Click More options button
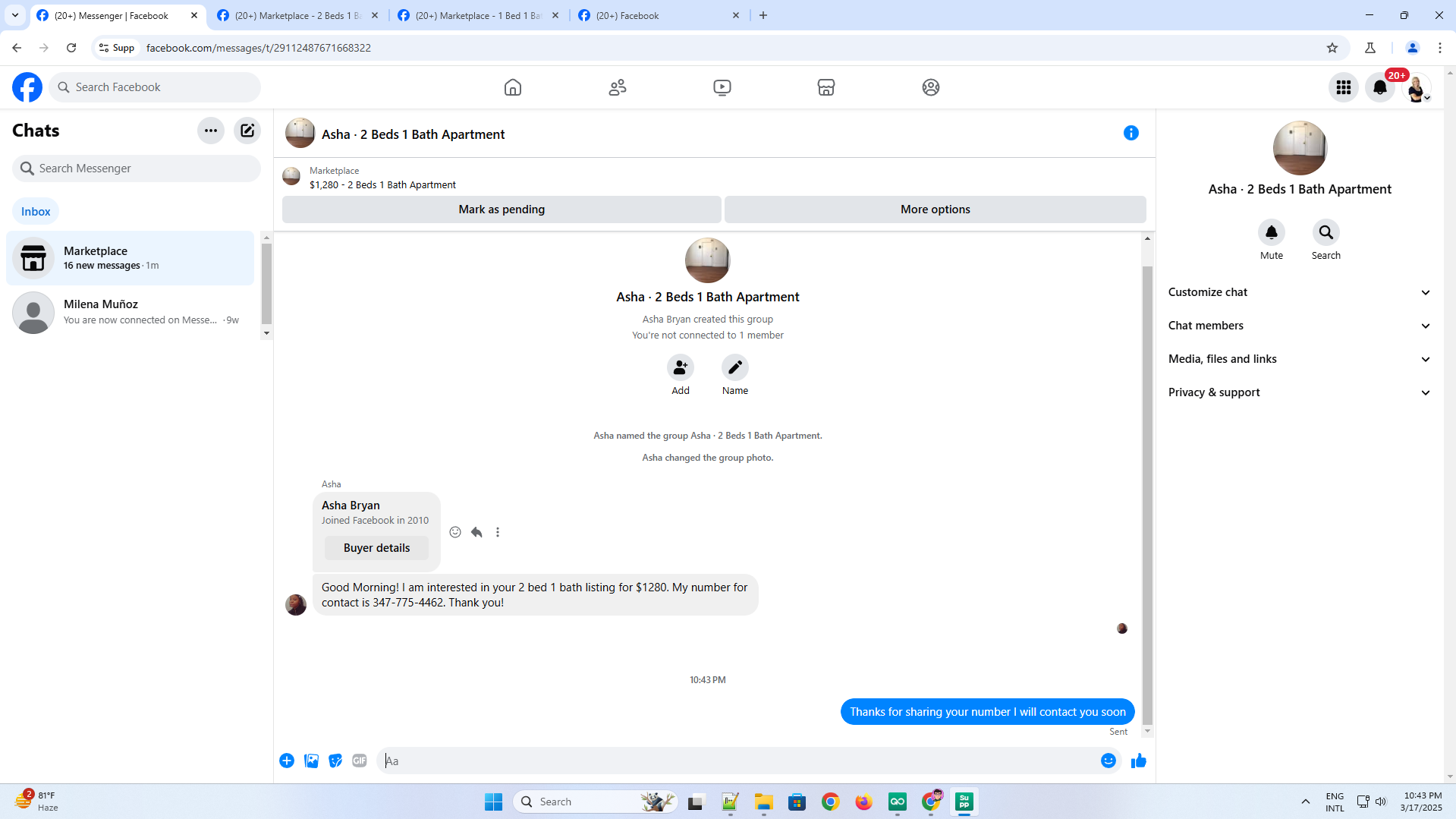The width and height of the screenshot is (1456, 819). (936, 209)
